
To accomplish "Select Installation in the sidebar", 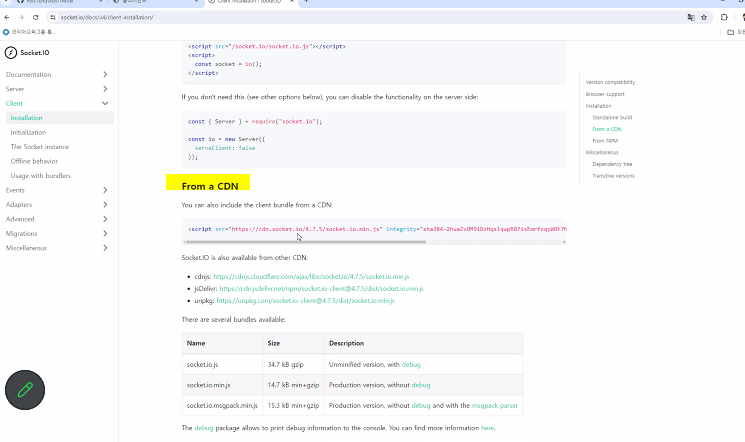I will tap(60, 118).
